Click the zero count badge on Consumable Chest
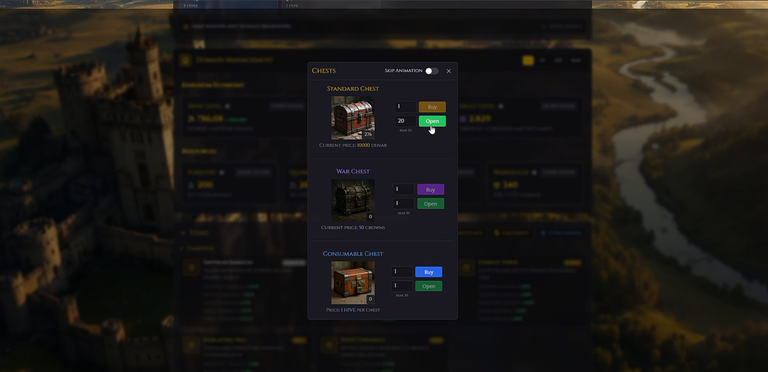Image resolution: width=768 pixels, height=372 pixels. pos(370,299)
